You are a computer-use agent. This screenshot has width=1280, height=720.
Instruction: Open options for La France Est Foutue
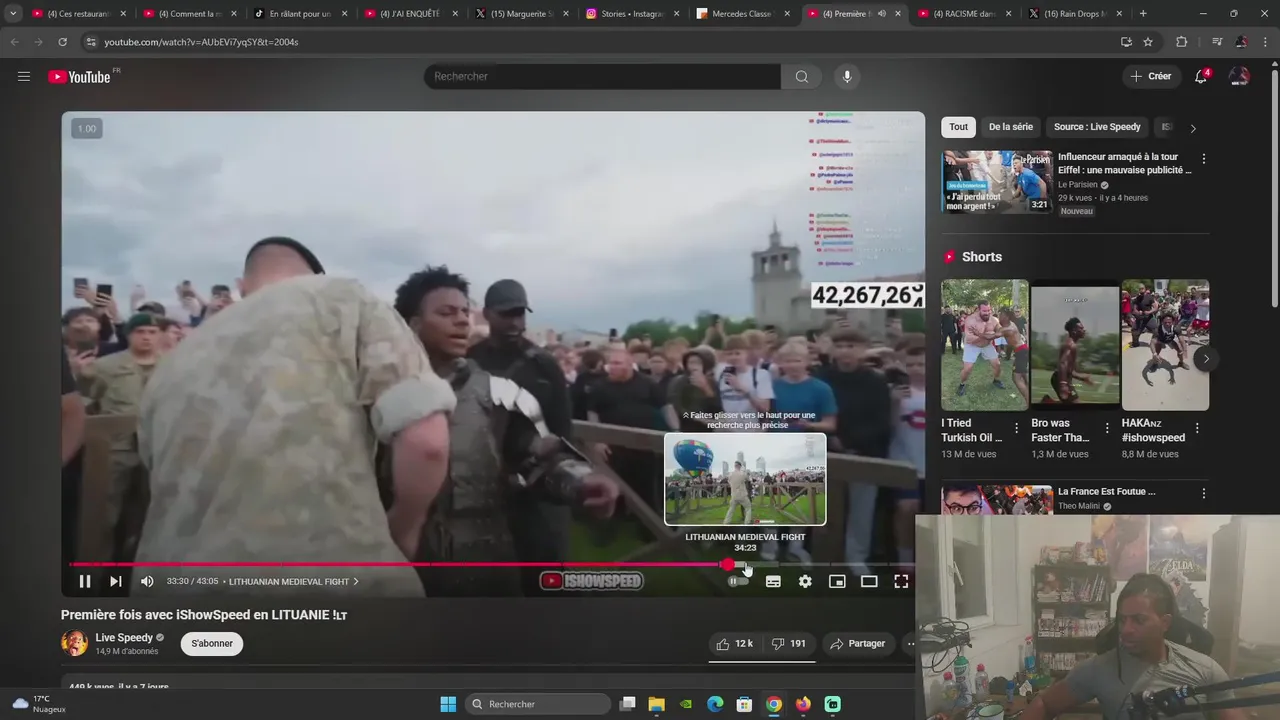tap(1203, 493)
